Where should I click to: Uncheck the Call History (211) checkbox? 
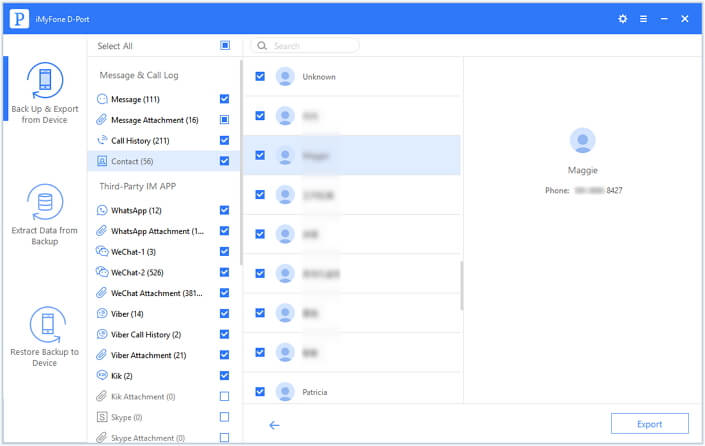224,140
